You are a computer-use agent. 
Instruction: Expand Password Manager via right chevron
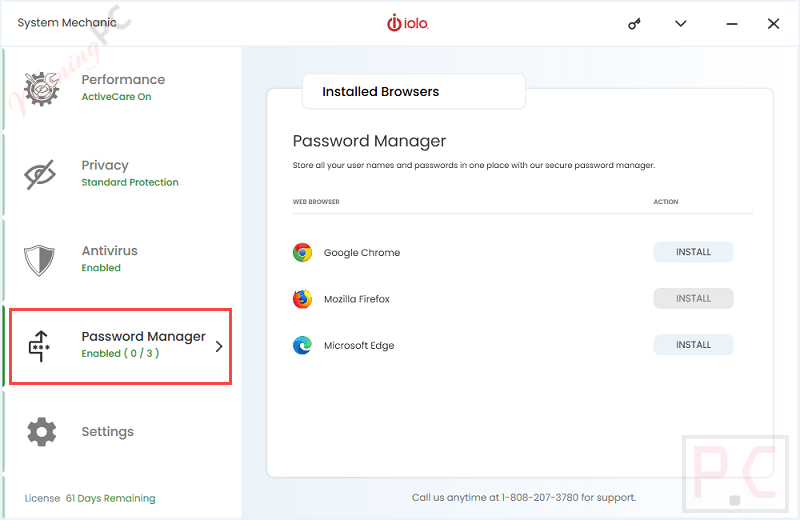pos(219,346)
